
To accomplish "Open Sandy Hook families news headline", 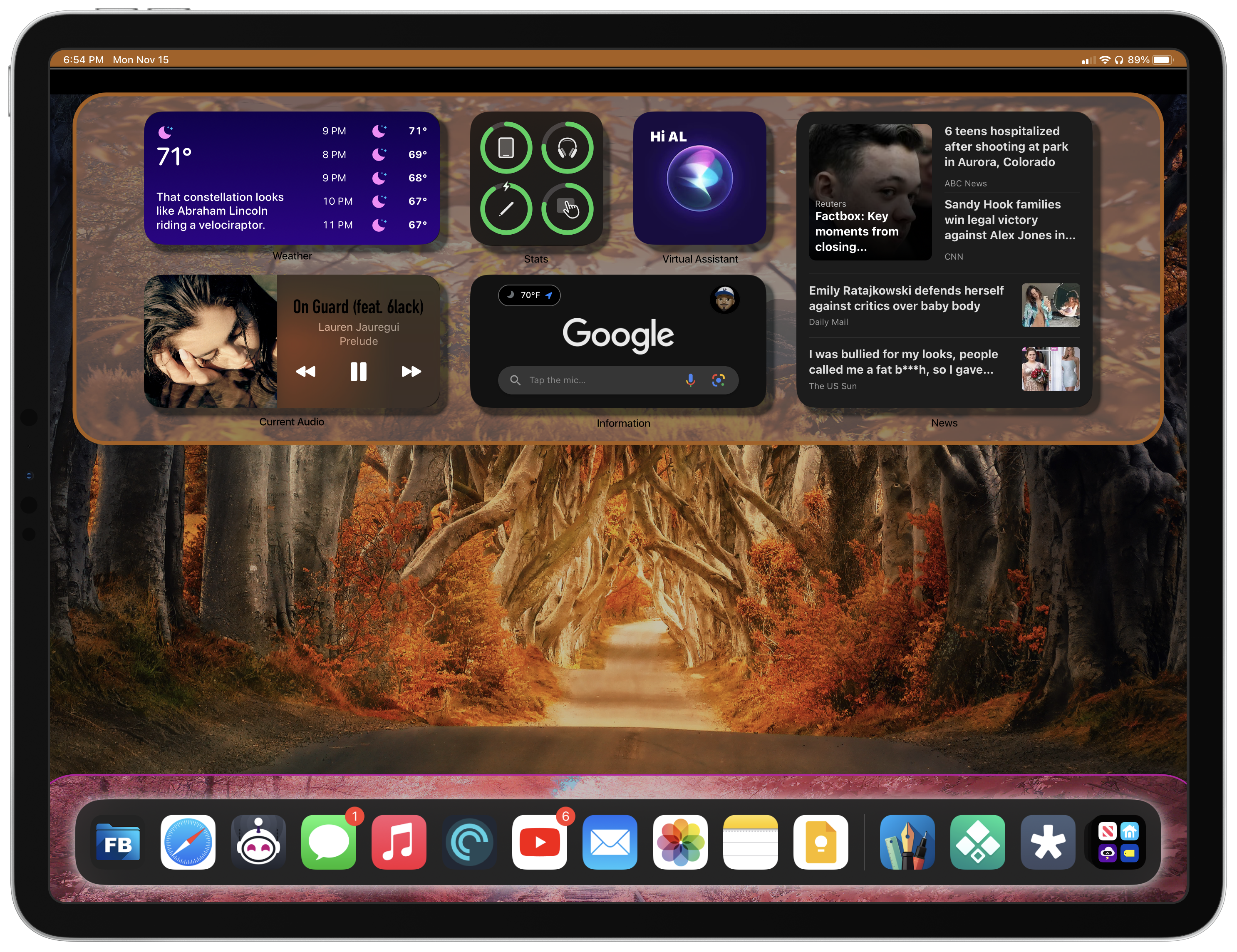I will point(1010,220).
